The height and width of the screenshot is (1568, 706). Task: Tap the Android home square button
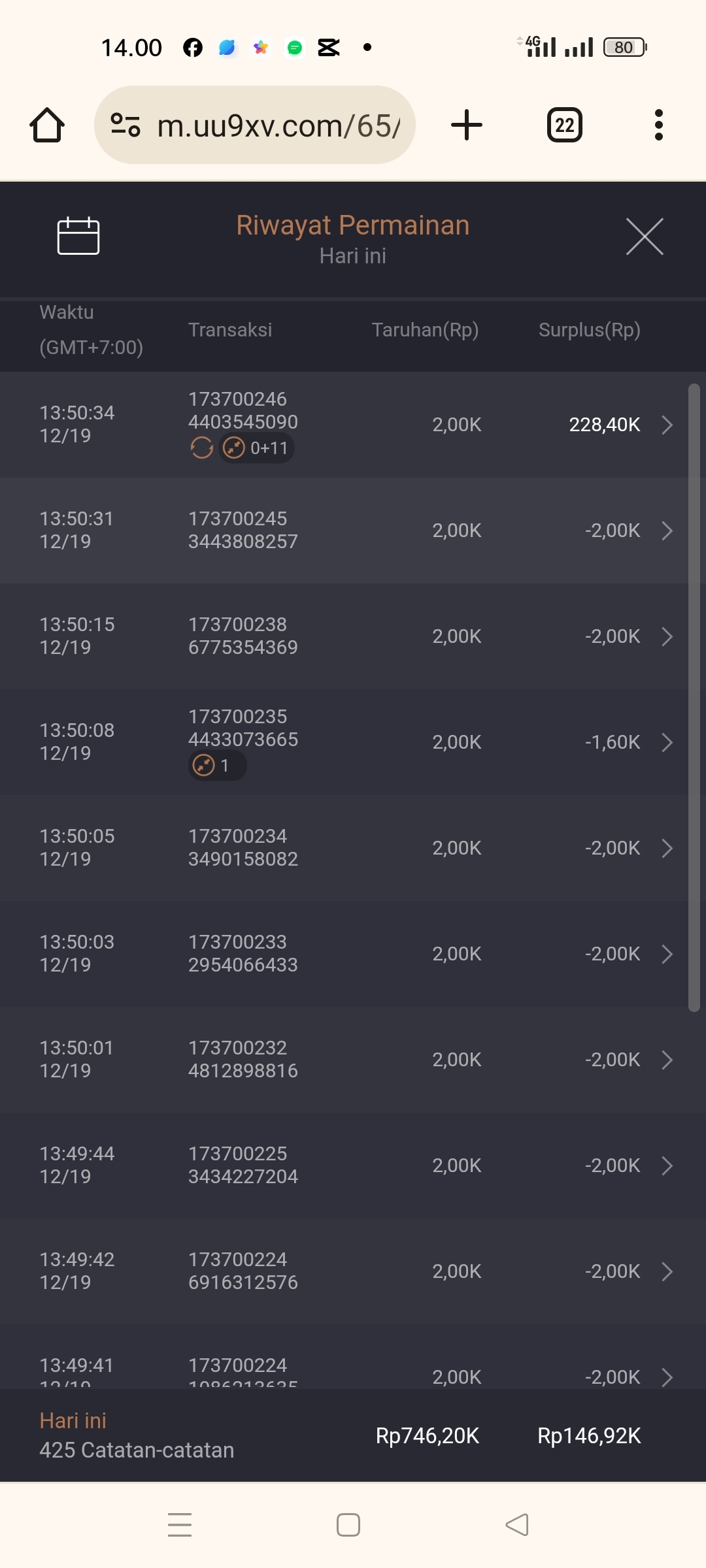click(x=348, y=1525)
